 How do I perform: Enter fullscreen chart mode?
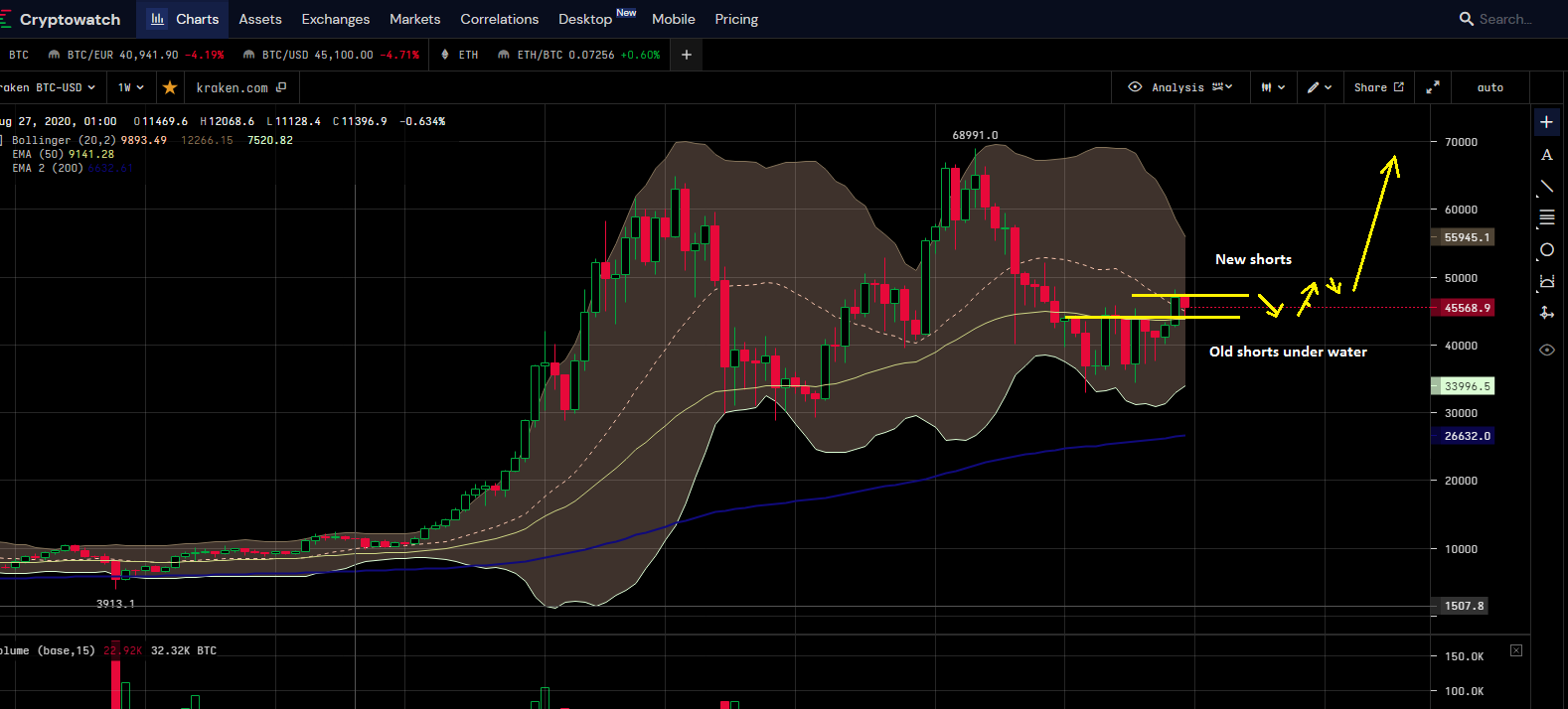(1432, 87)
